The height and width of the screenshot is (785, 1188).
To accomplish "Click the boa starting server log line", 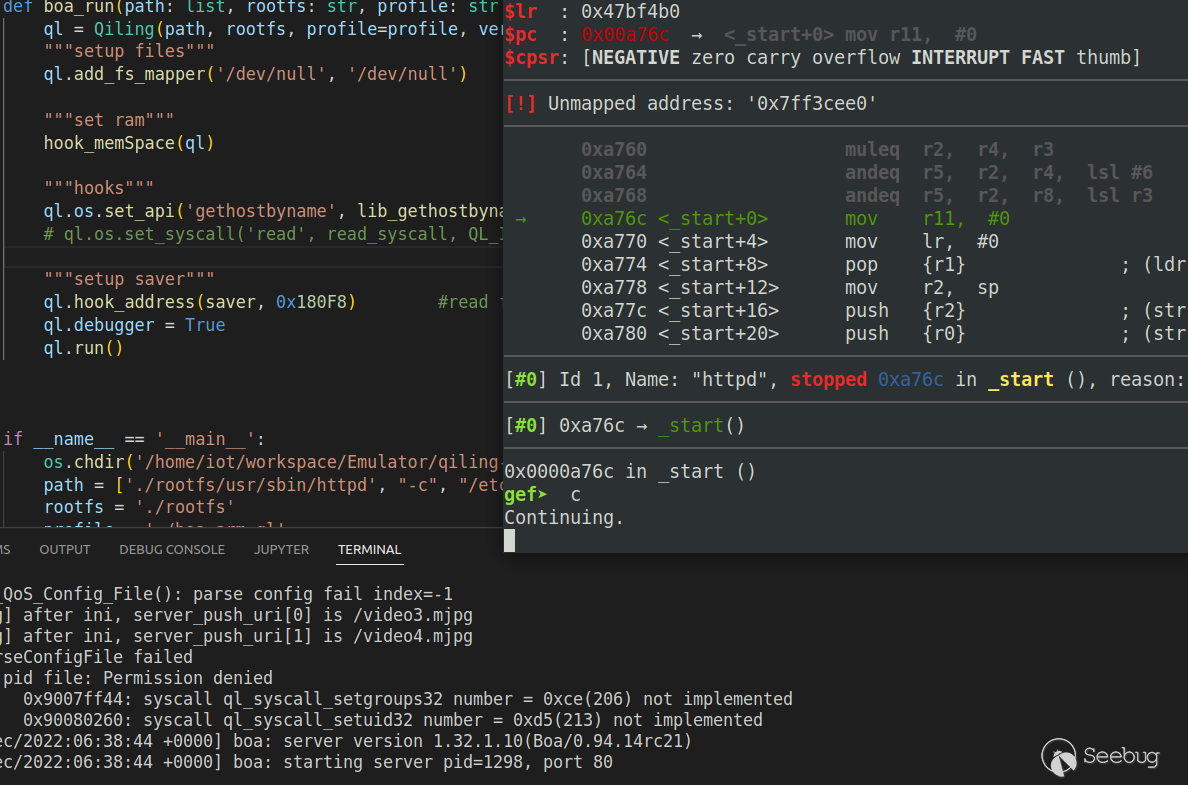I will (310, 762).
